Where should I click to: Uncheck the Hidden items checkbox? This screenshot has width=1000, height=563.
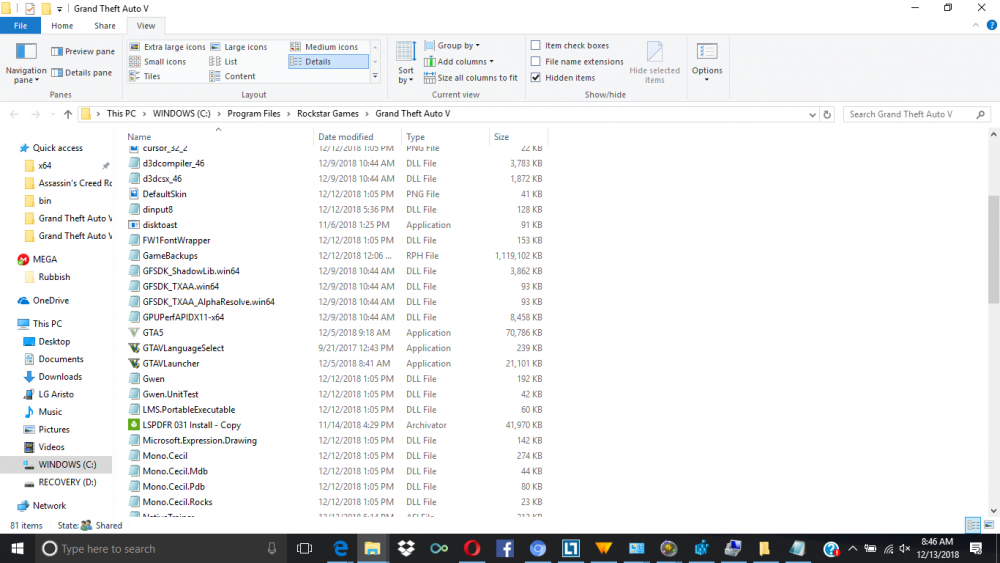[x=536, y=77]
